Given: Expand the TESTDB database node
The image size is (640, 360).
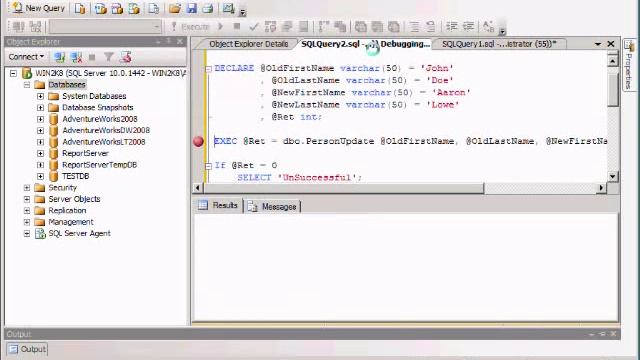Looking at the screenshot, I should coord(40,176).
